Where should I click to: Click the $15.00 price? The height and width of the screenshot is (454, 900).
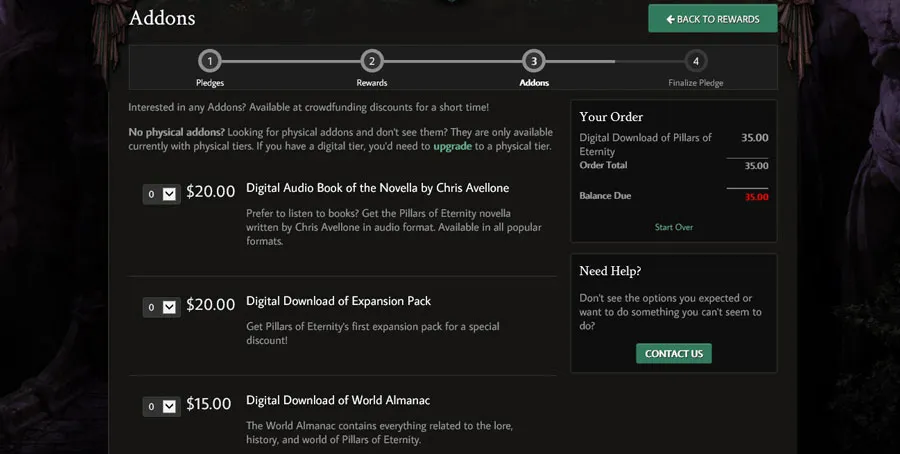[x=208, y=404]
